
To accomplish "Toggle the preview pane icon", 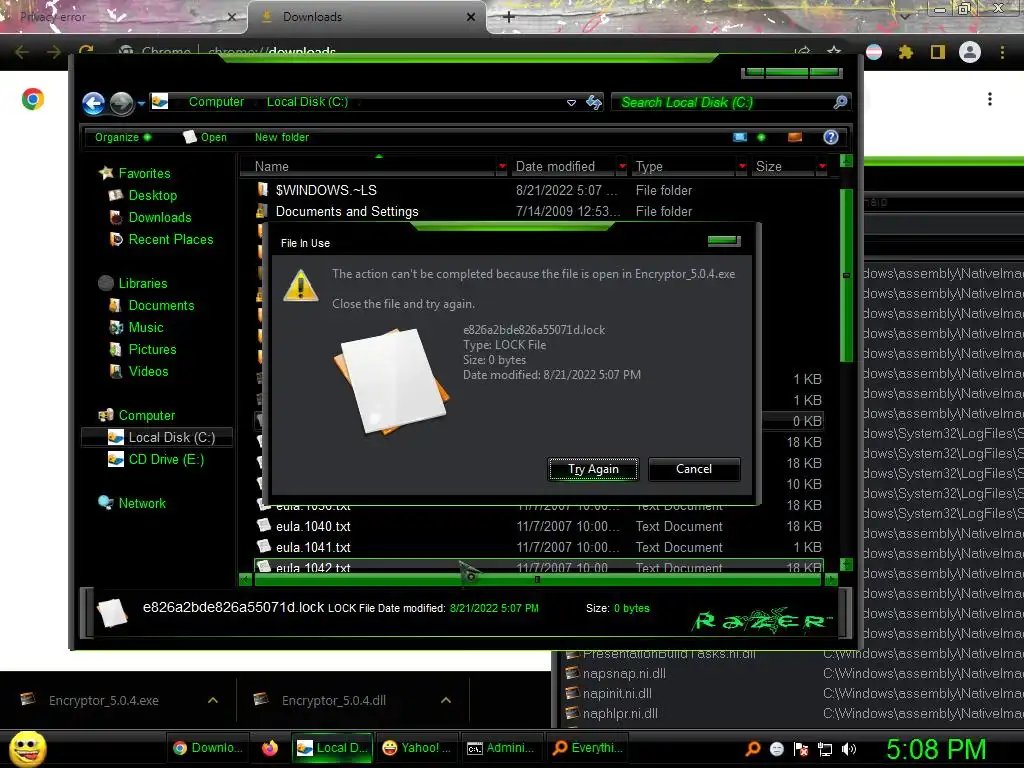I will (x=795, y=137).
